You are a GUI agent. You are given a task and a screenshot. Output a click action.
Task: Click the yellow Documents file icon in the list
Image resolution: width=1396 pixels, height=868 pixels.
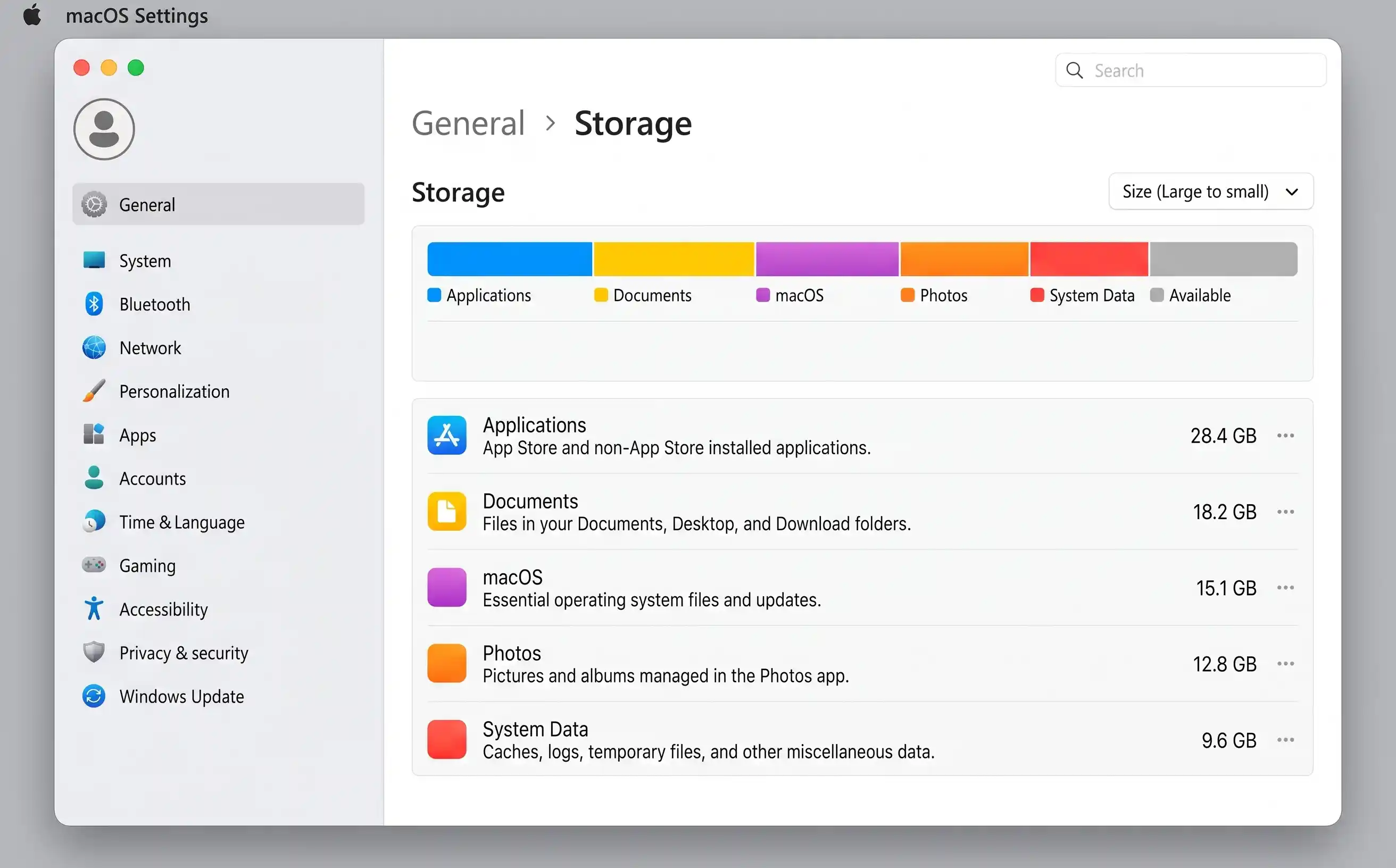tap(447, 511)
